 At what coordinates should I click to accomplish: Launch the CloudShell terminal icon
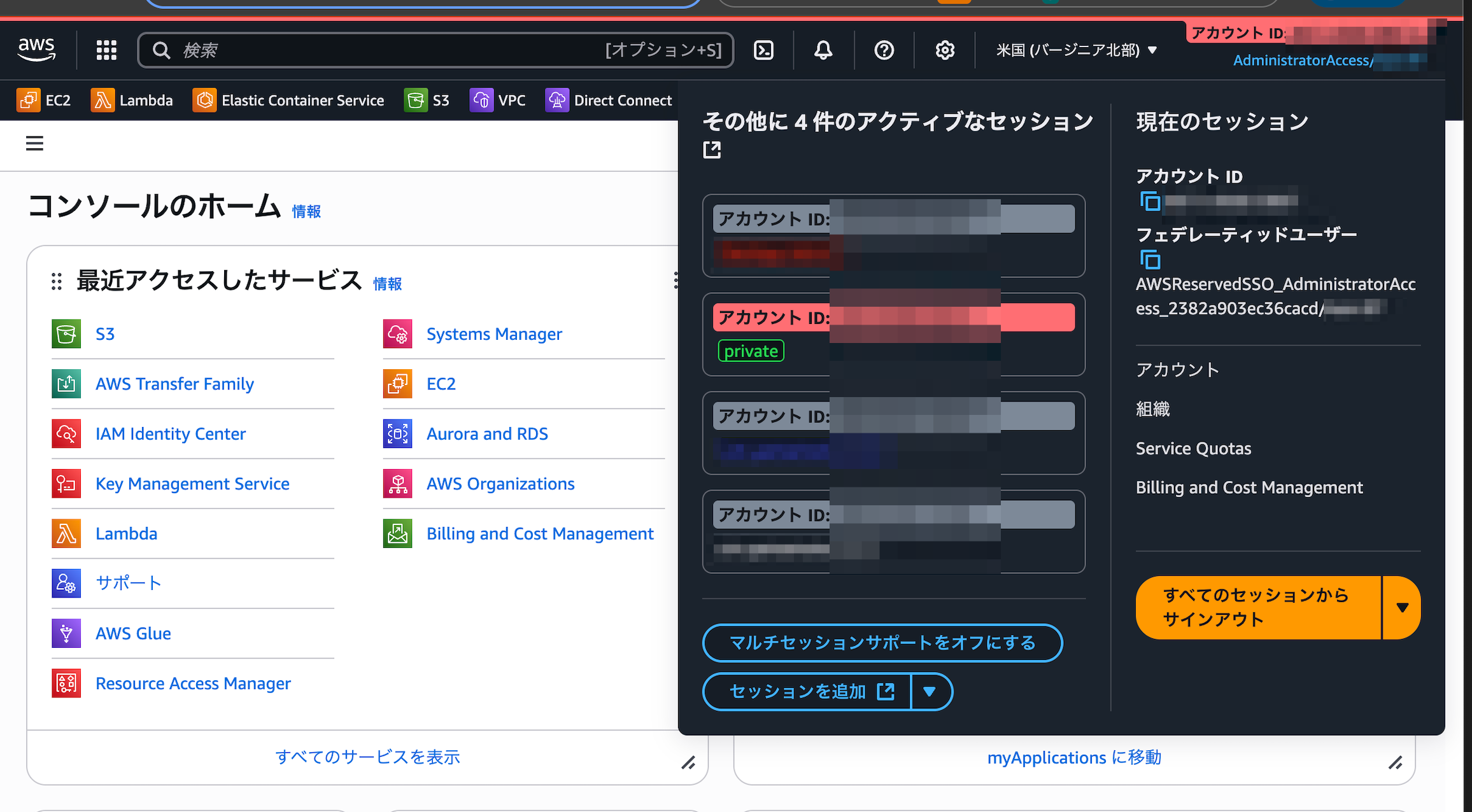pyautogui.click(x=763, y=50)
